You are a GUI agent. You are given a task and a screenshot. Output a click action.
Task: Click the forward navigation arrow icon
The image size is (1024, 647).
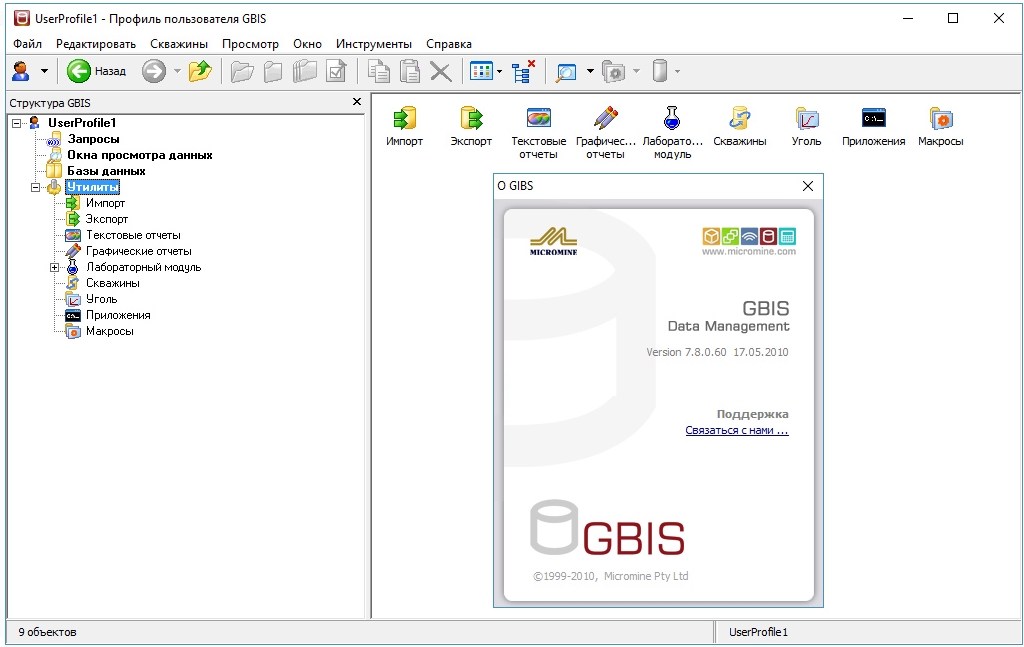click(x=154, y=71)
